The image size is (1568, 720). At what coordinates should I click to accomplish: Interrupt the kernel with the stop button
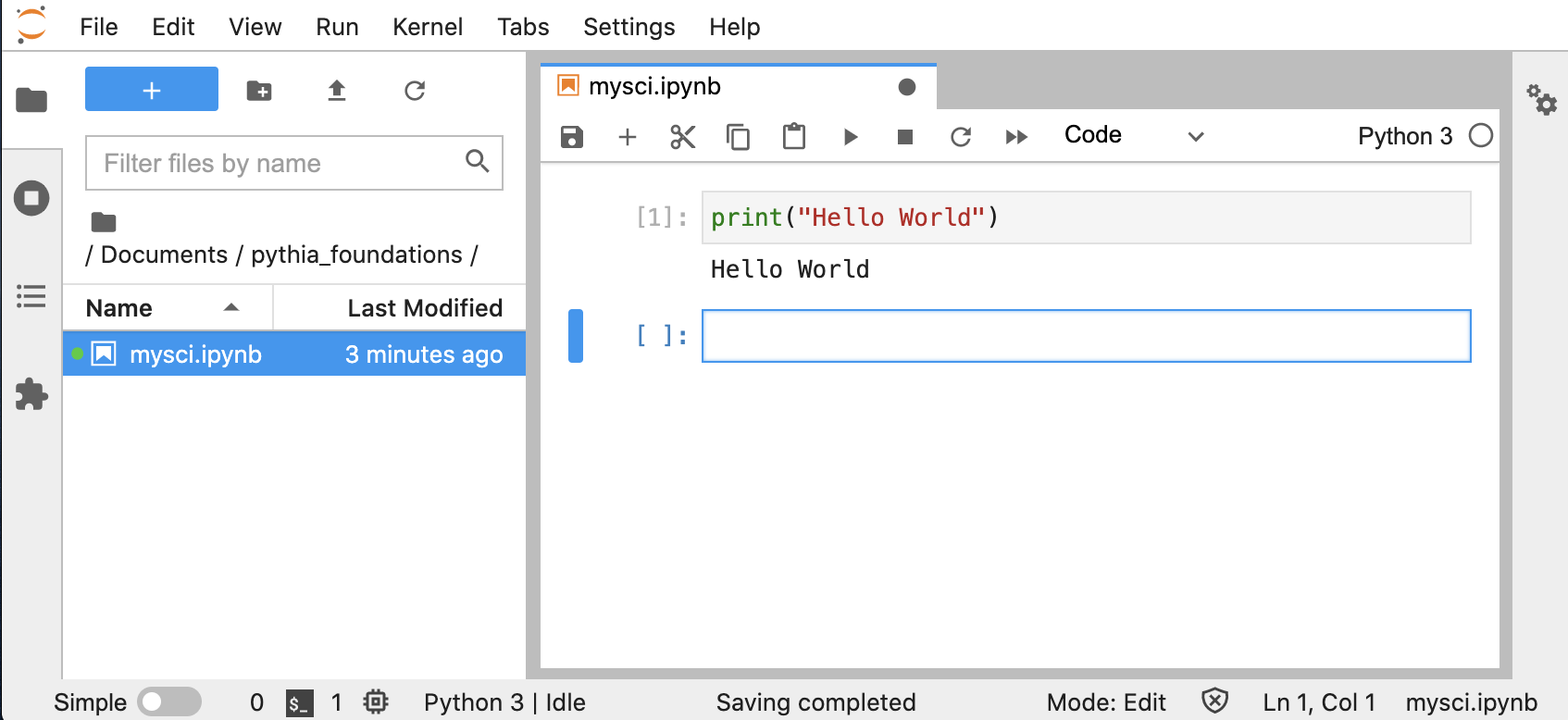click(905, 137)
